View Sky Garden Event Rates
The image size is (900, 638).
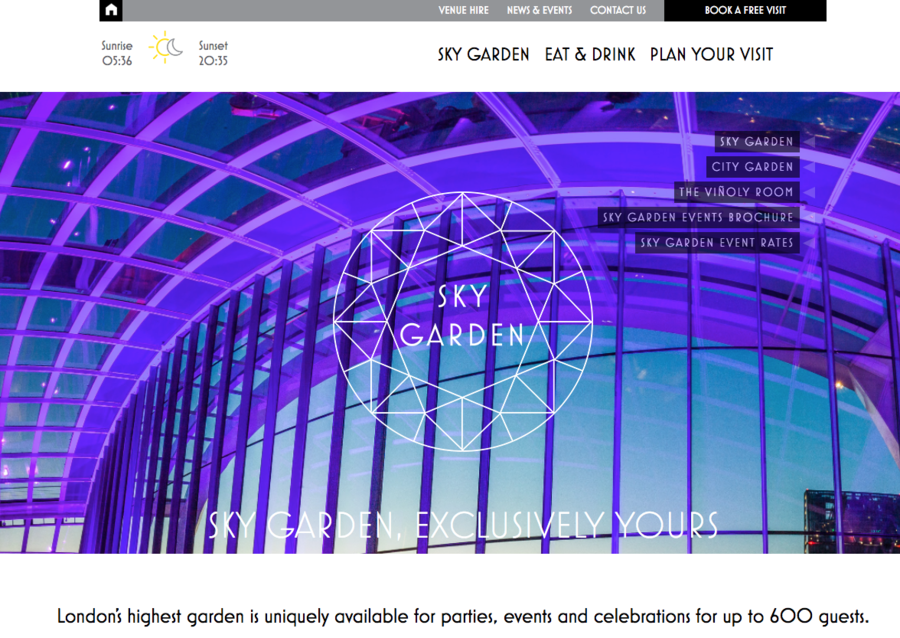[717, 243]
